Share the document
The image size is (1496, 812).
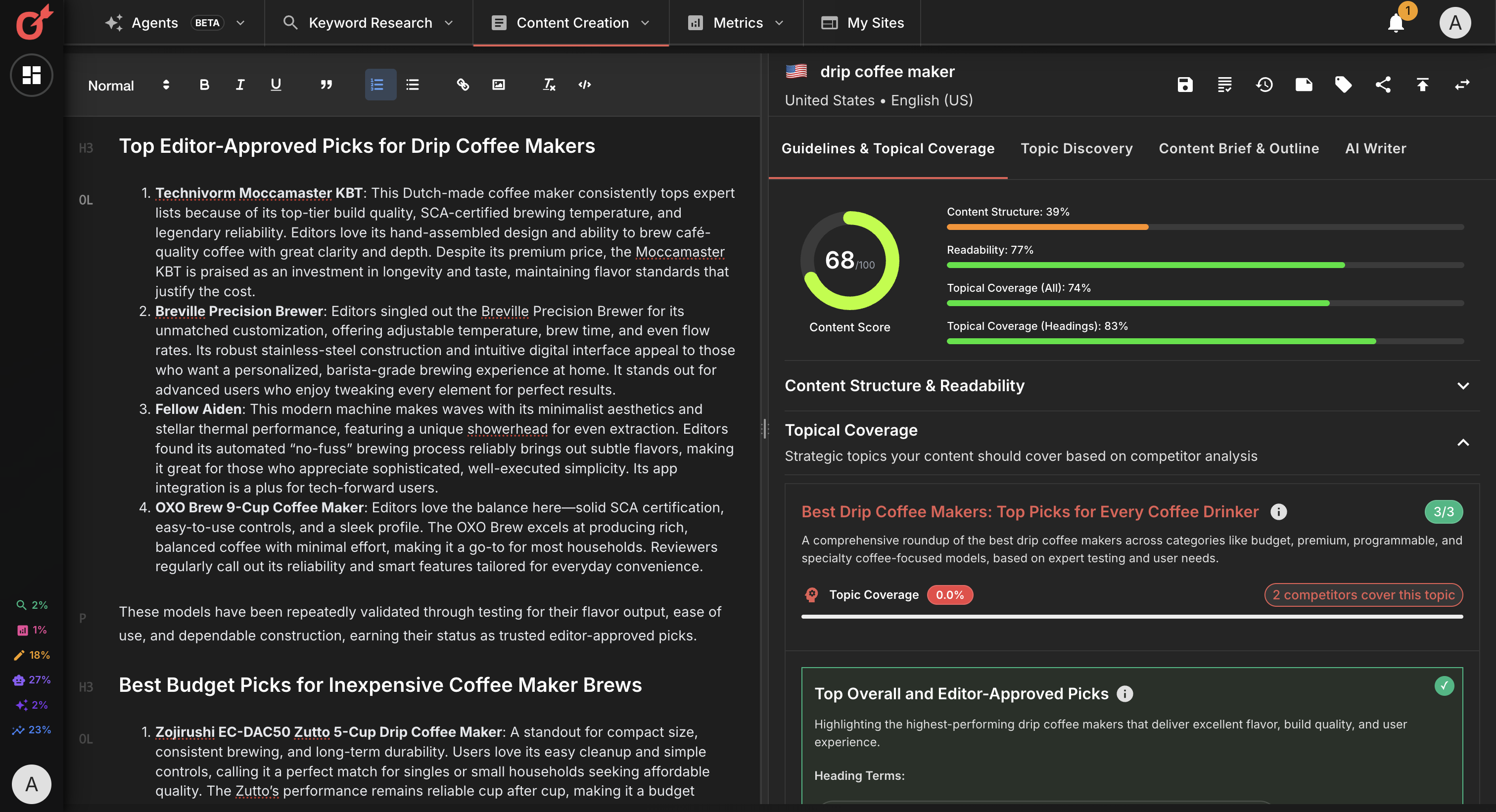click(1383, 85)
